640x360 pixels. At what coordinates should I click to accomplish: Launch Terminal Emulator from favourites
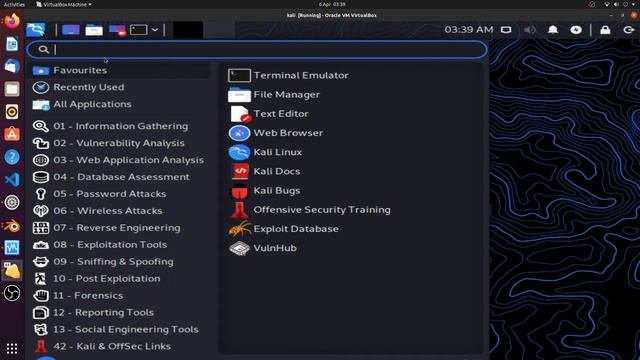click(x=288, y=76)
